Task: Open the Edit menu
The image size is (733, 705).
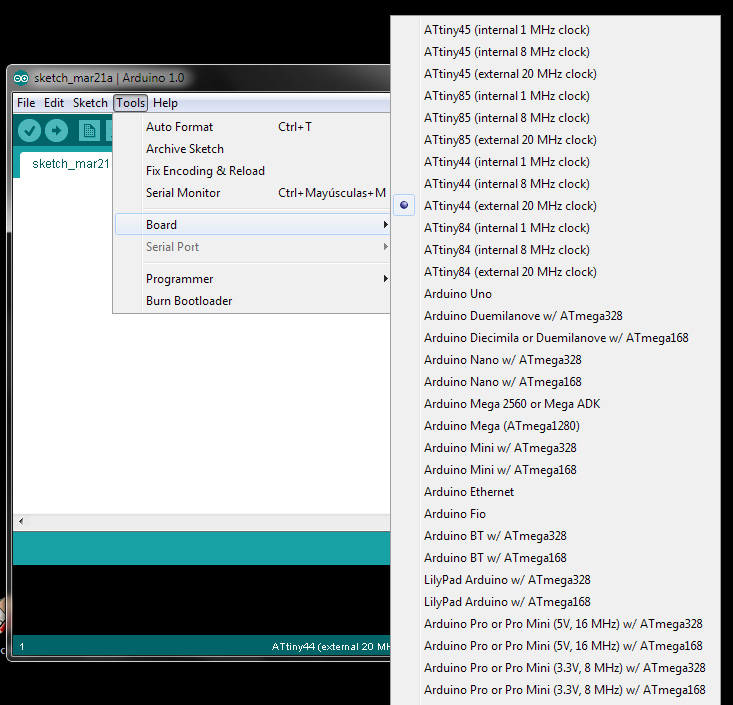Action: [54, 103]
